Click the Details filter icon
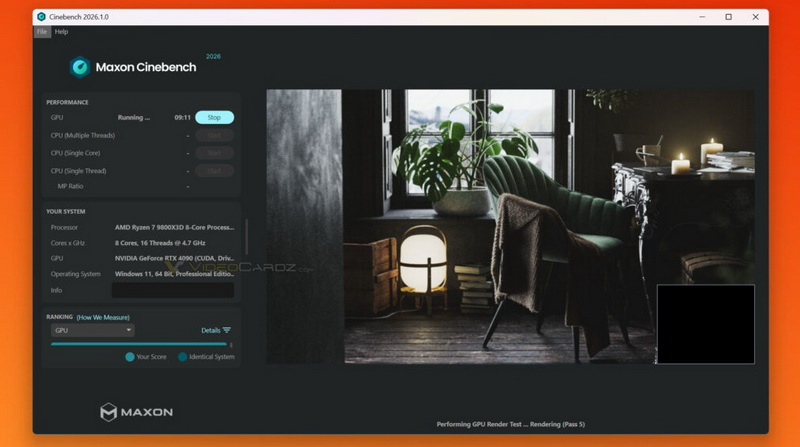Image resolution: width=800 pixels, height=447 pixels. tap(227, 330)
